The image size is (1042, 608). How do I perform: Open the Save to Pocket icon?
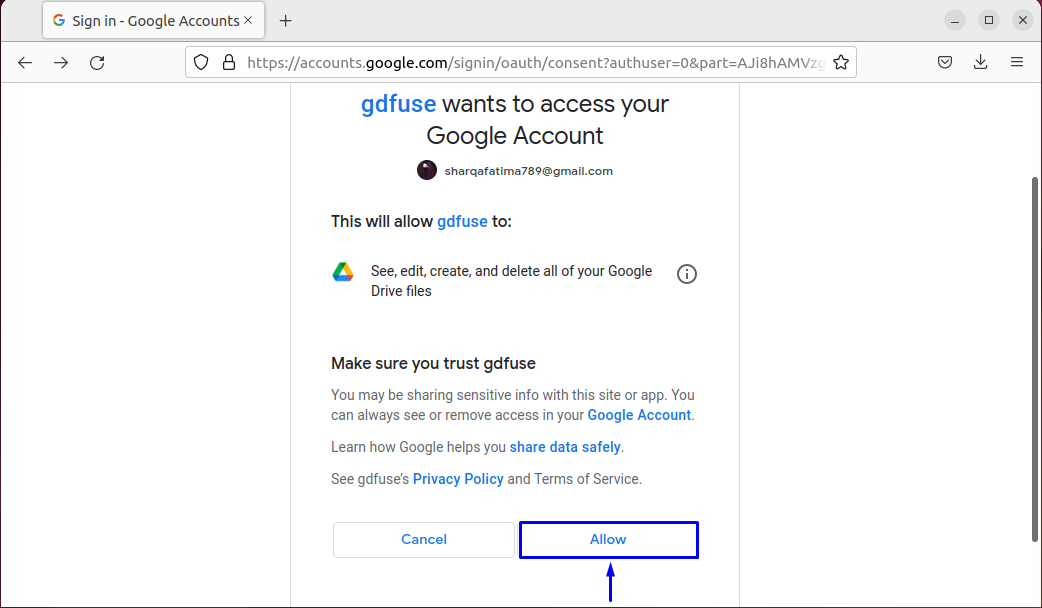pyautogui.click(x=945, y=62)
